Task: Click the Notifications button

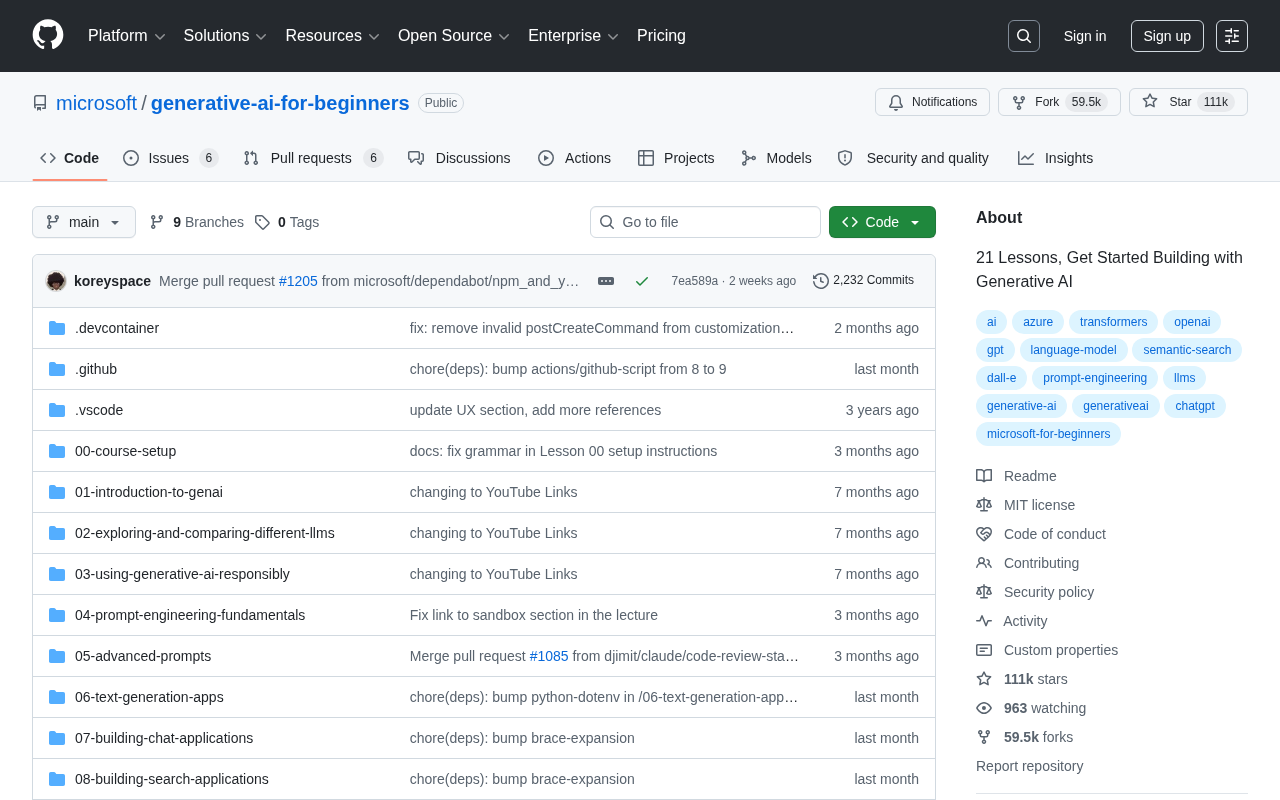Action: 932,102
